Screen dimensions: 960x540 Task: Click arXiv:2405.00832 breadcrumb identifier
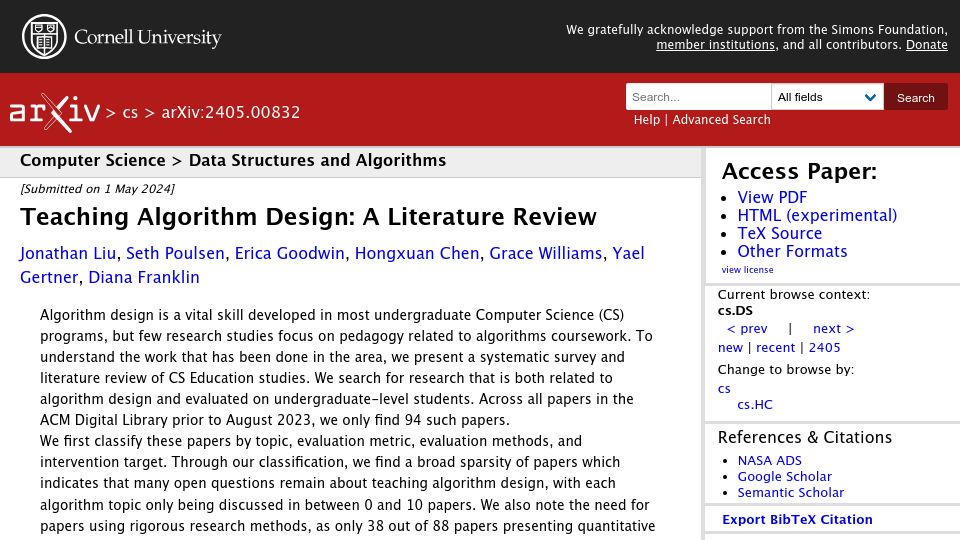(x=231, y=113)
